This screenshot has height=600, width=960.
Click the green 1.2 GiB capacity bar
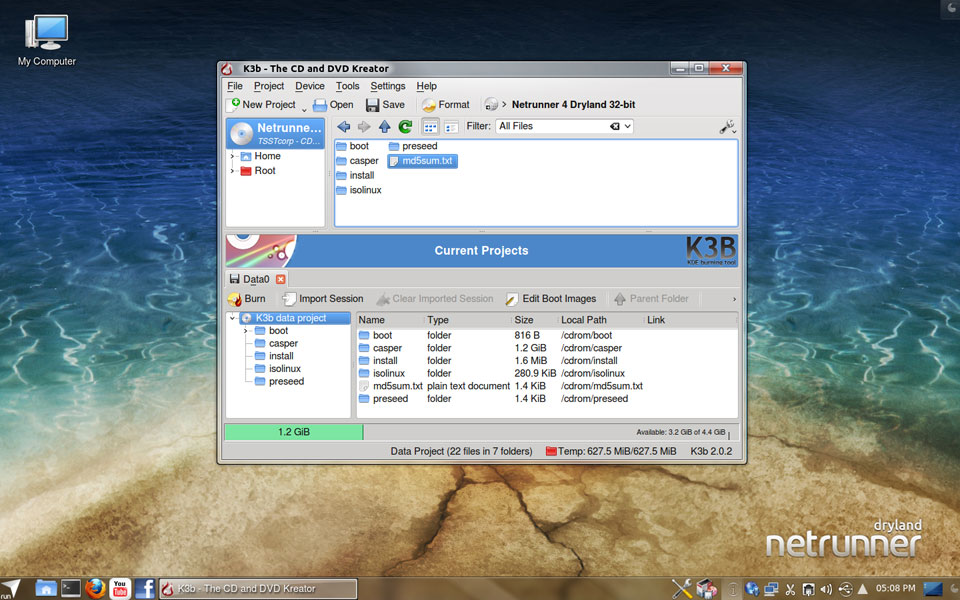[294, 433]
